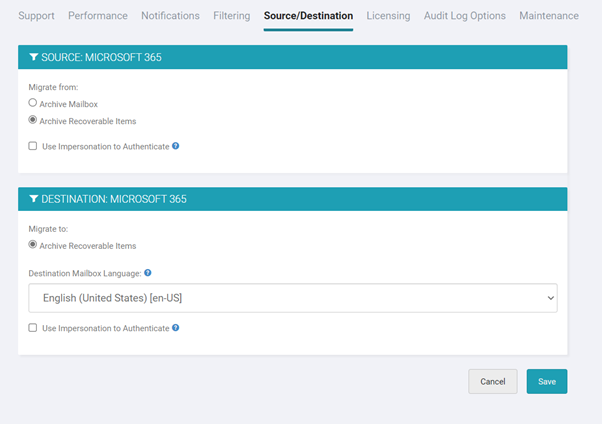
Task: Click help icon beside source Impersonation option
Action: pos(176,146)
